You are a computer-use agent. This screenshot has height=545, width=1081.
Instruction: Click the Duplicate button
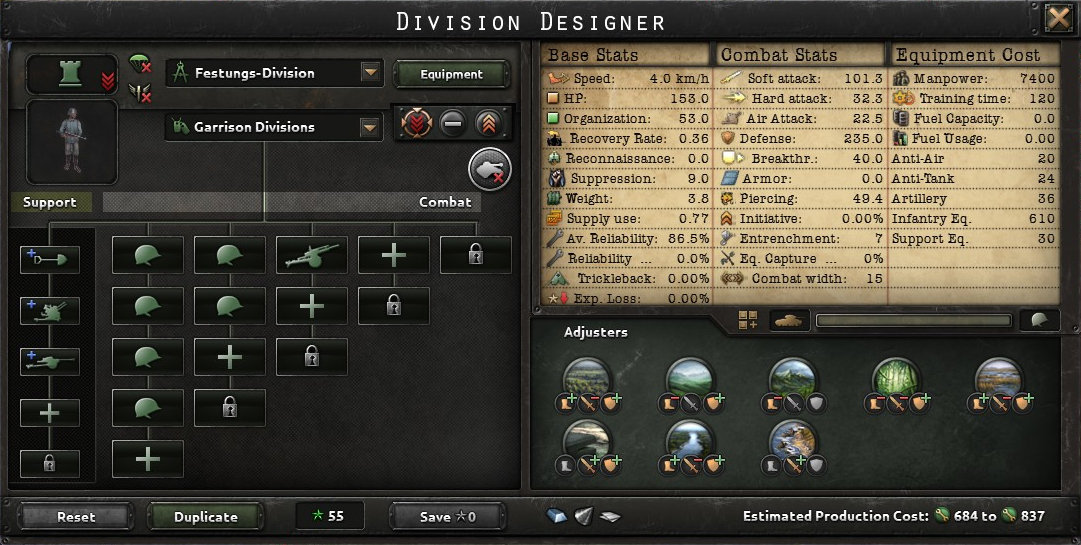pos(205,517)
